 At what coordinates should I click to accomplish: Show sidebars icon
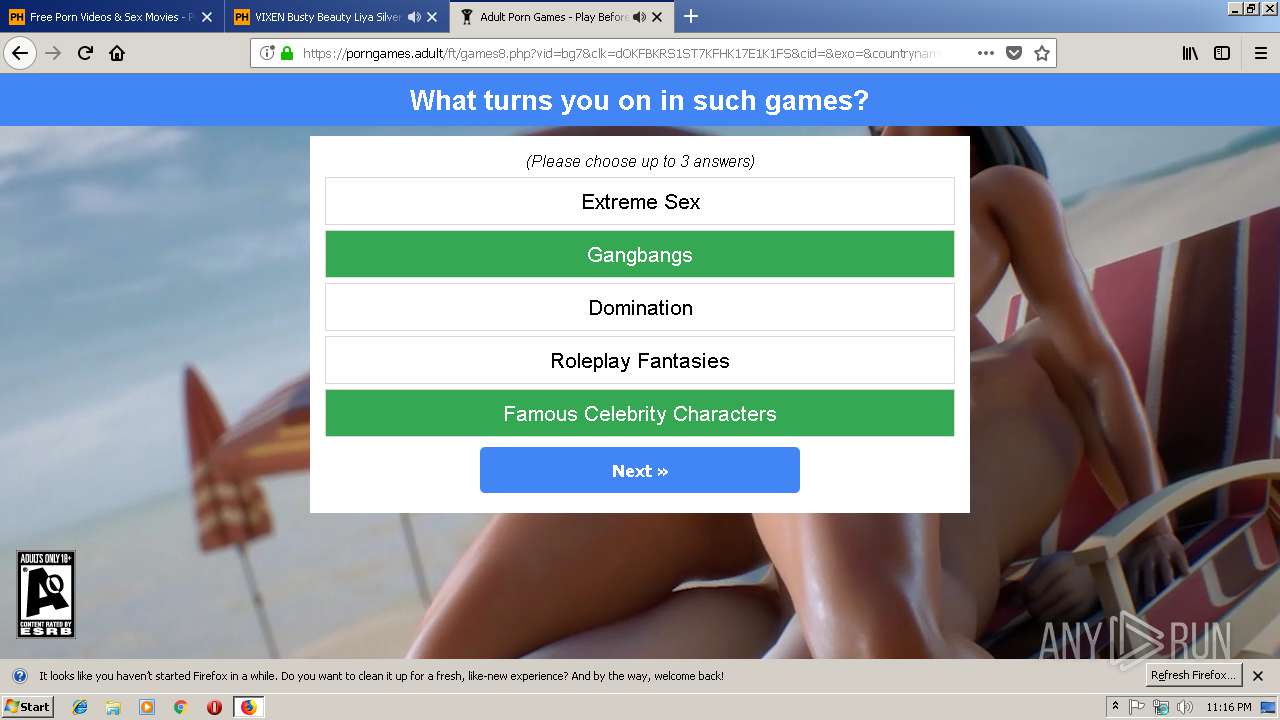pos(1222,53)
